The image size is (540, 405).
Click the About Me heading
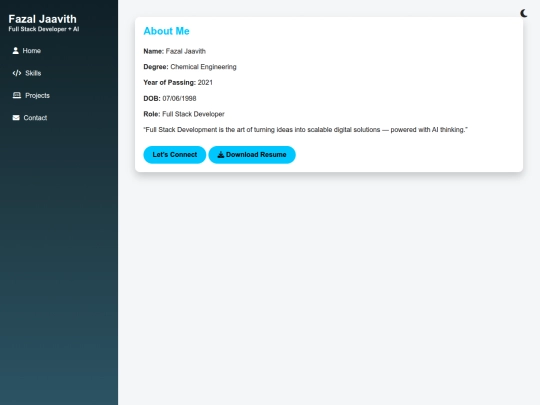coord(166,31)
